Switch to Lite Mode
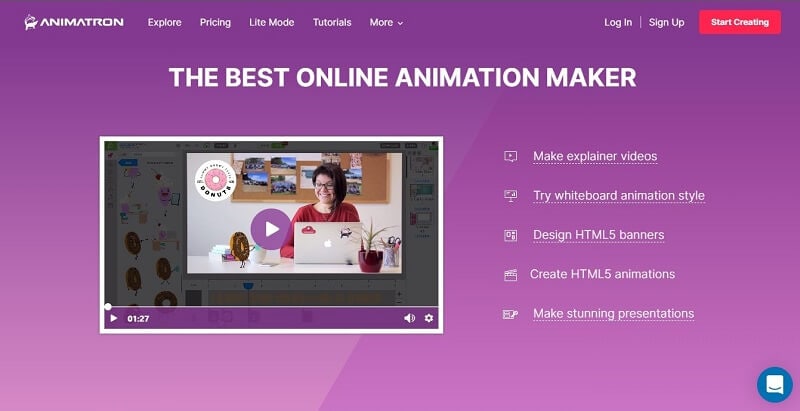Screen dimensions: 800x411 click(271, 22)
